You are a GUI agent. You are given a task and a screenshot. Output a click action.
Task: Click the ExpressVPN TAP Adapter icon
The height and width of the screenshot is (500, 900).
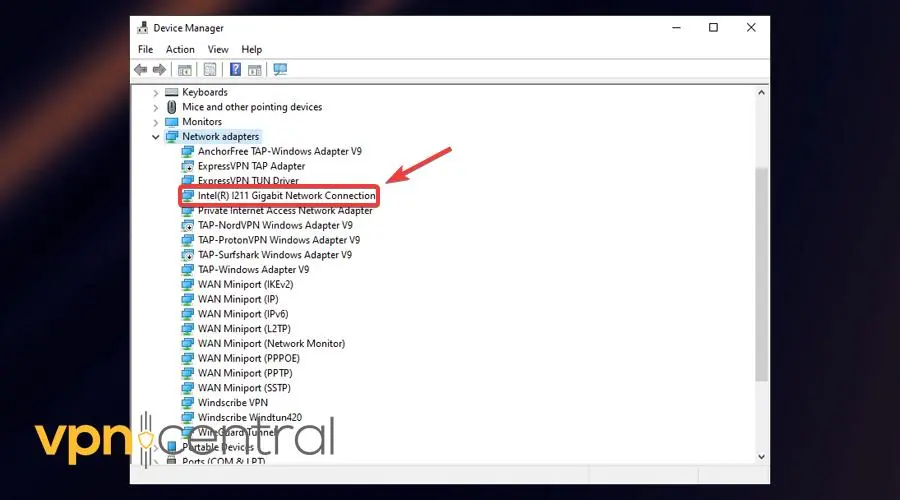pyautogui.click(x=188, y=166)
